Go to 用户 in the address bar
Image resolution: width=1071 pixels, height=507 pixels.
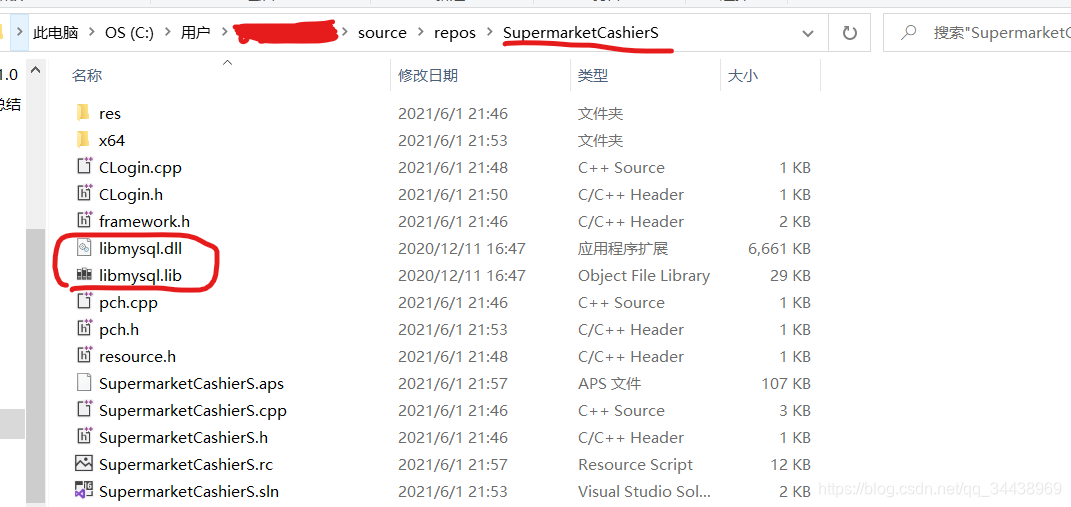point(195,33)
